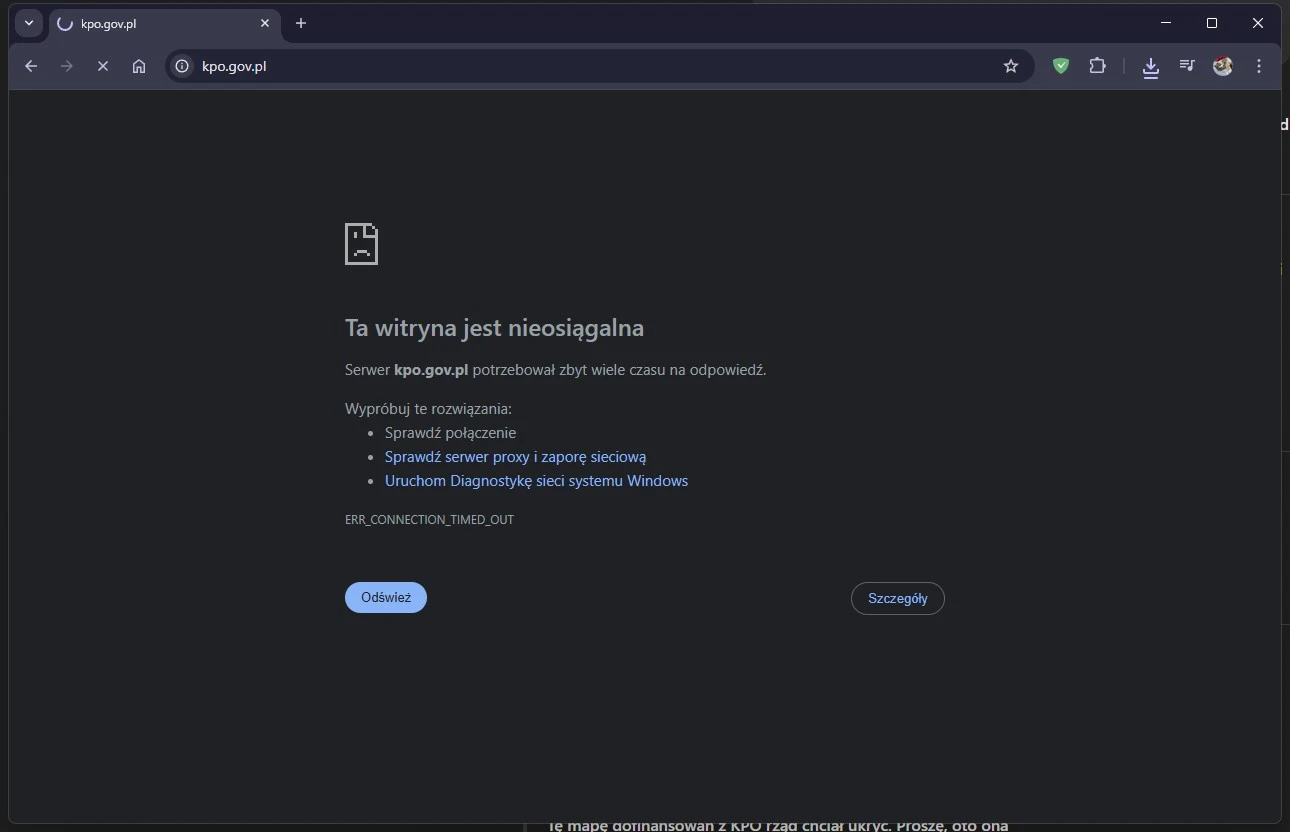Open the extensions puzzle icon
Image resolution: width=1290 pixels, height=832 pixels.
[1097, 66]
